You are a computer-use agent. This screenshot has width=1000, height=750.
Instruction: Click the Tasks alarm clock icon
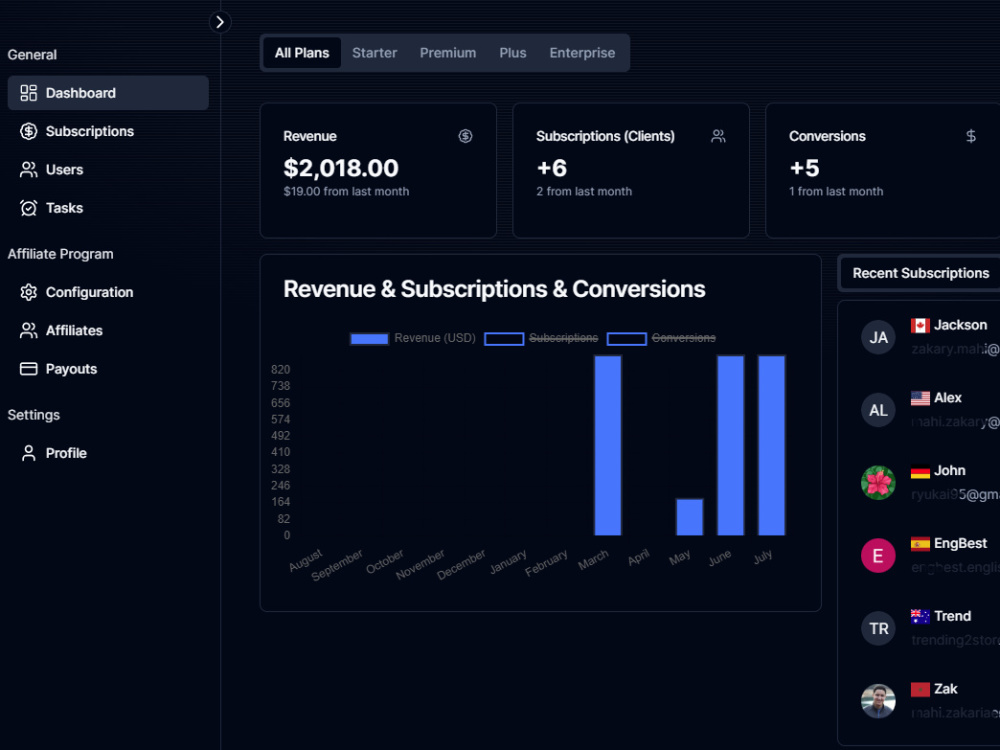[x=29, y=208]
